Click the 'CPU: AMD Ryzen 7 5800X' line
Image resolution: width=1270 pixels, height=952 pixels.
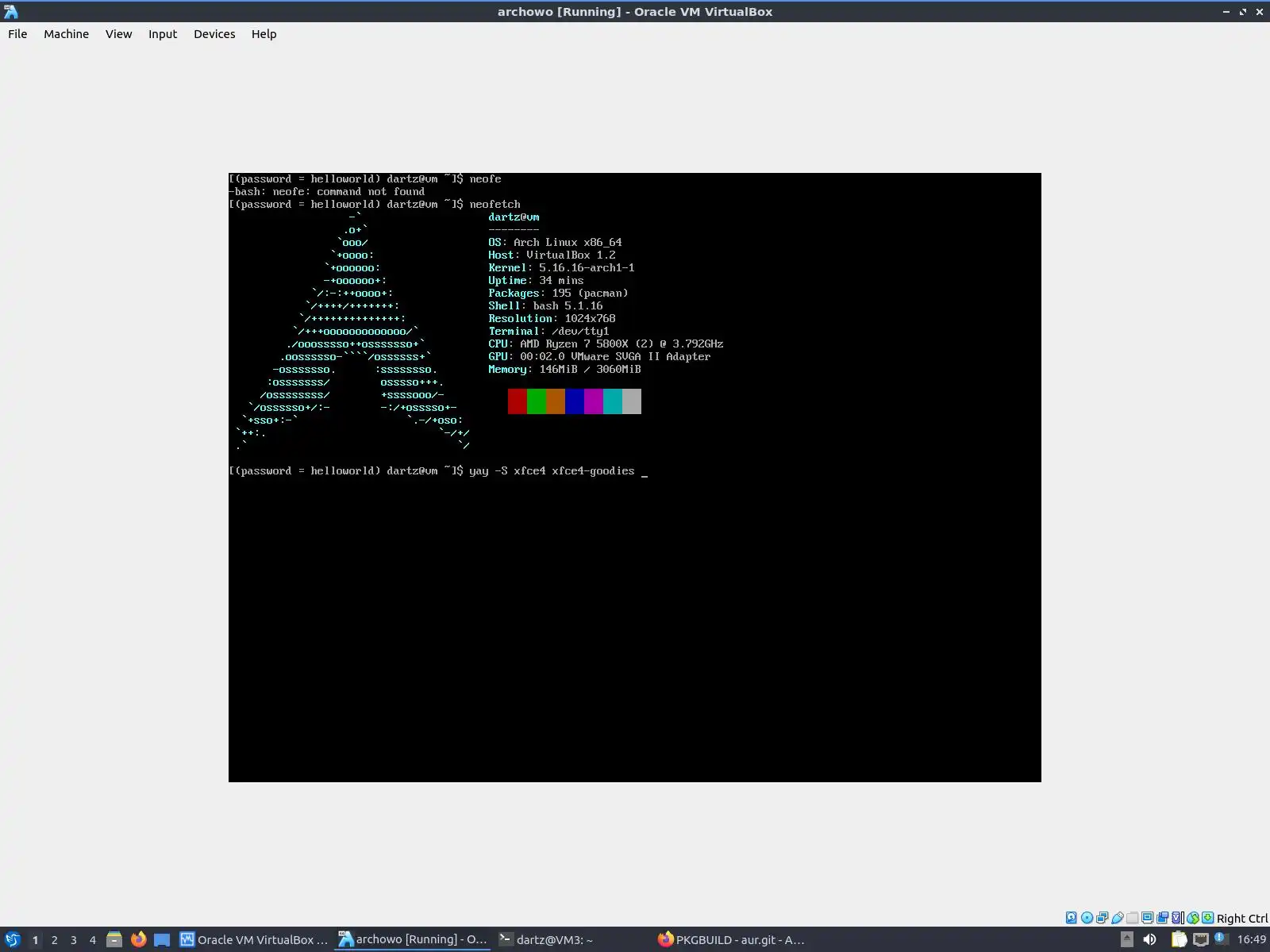click(606, 344)
